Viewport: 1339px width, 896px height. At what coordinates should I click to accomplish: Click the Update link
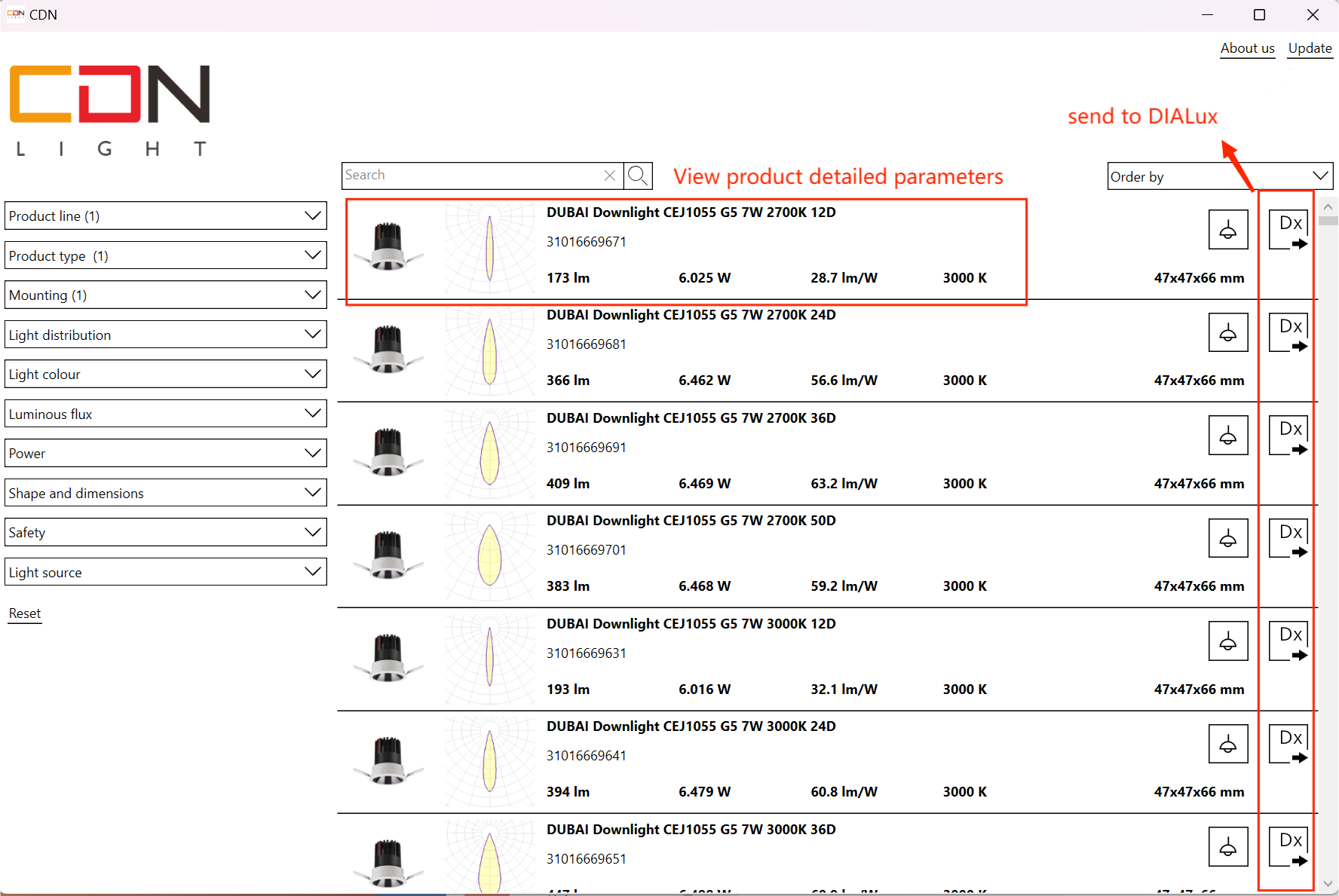(1310, 48)
